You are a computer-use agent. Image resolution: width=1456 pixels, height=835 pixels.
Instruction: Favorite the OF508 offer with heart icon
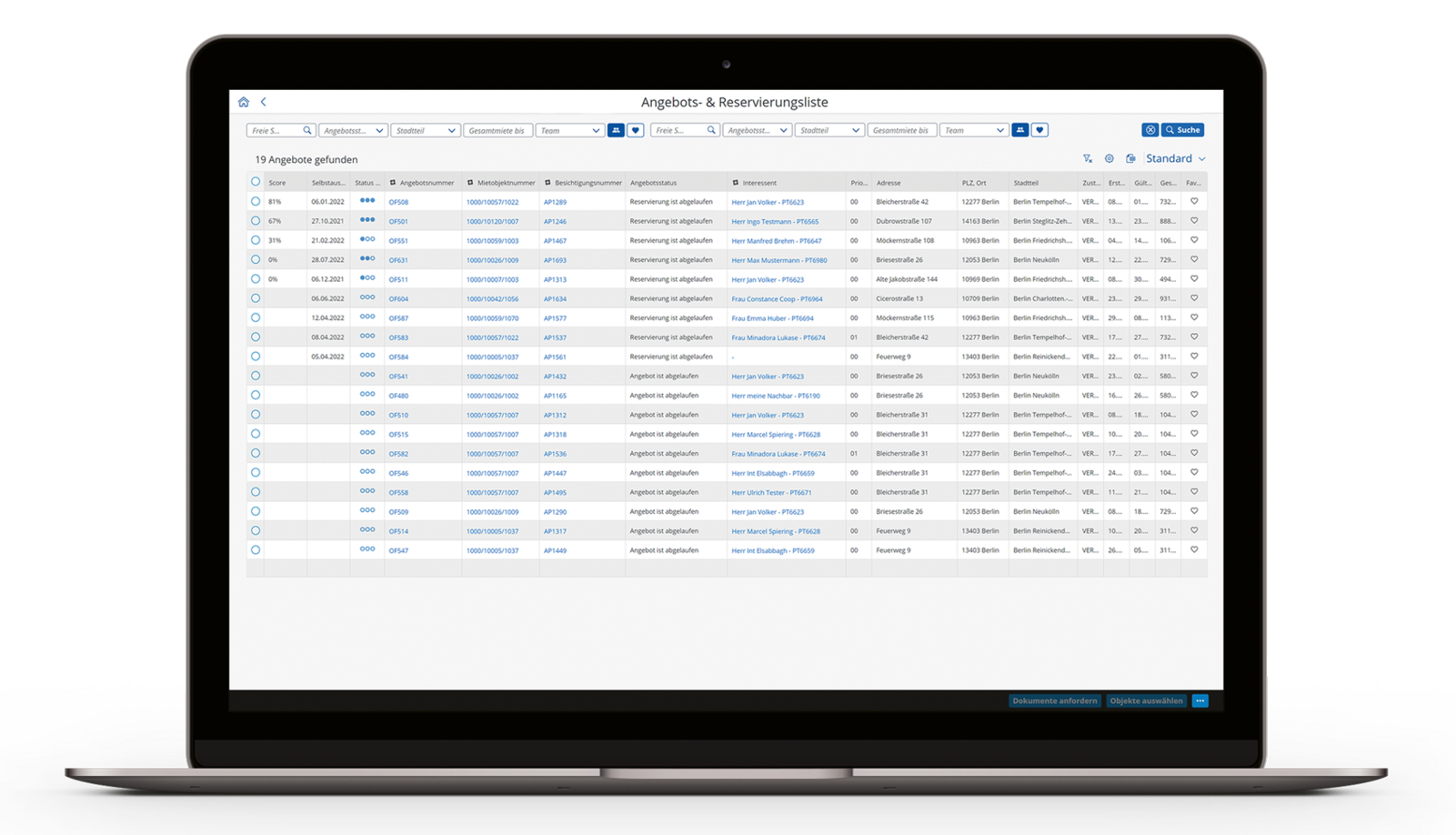click(x=1194, y=202)
